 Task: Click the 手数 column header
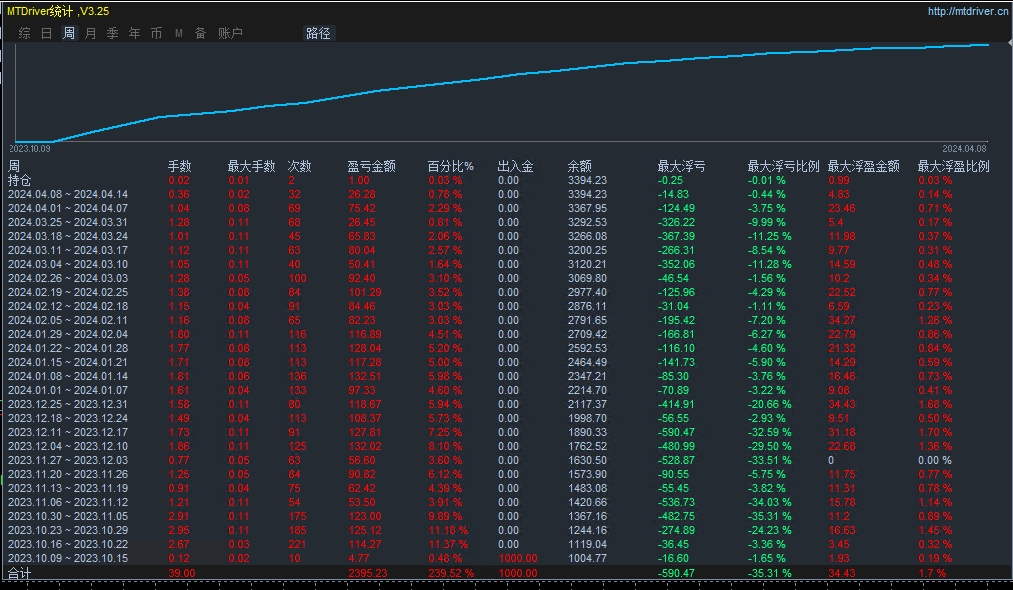179,166
